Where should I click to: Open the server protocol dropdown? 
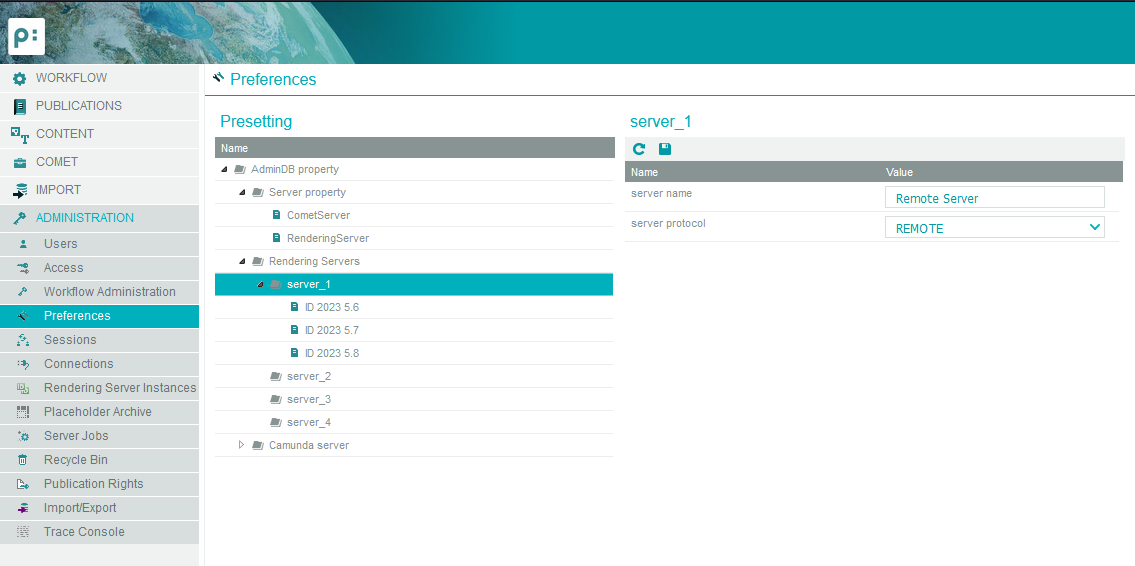pos(994,228)
